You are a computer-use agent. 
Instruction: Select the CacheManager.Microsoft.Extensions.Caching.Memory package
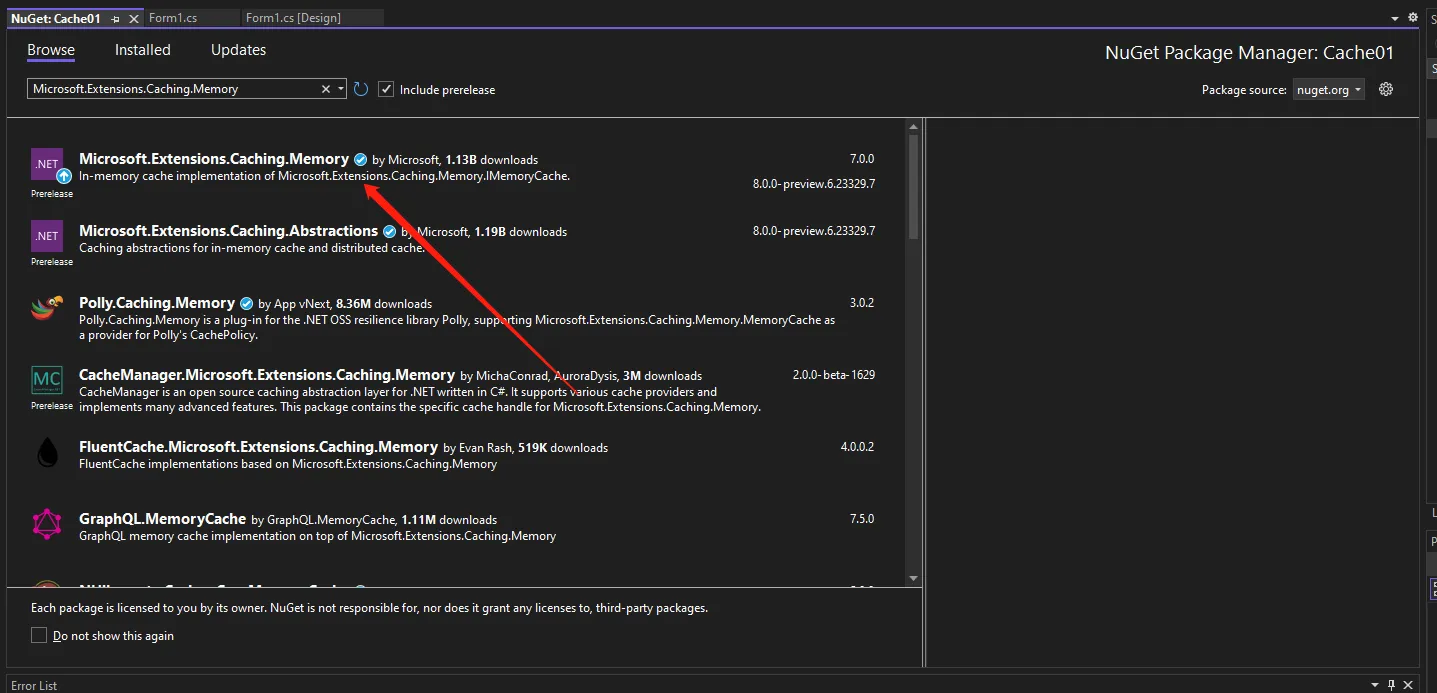pos(455,390)
